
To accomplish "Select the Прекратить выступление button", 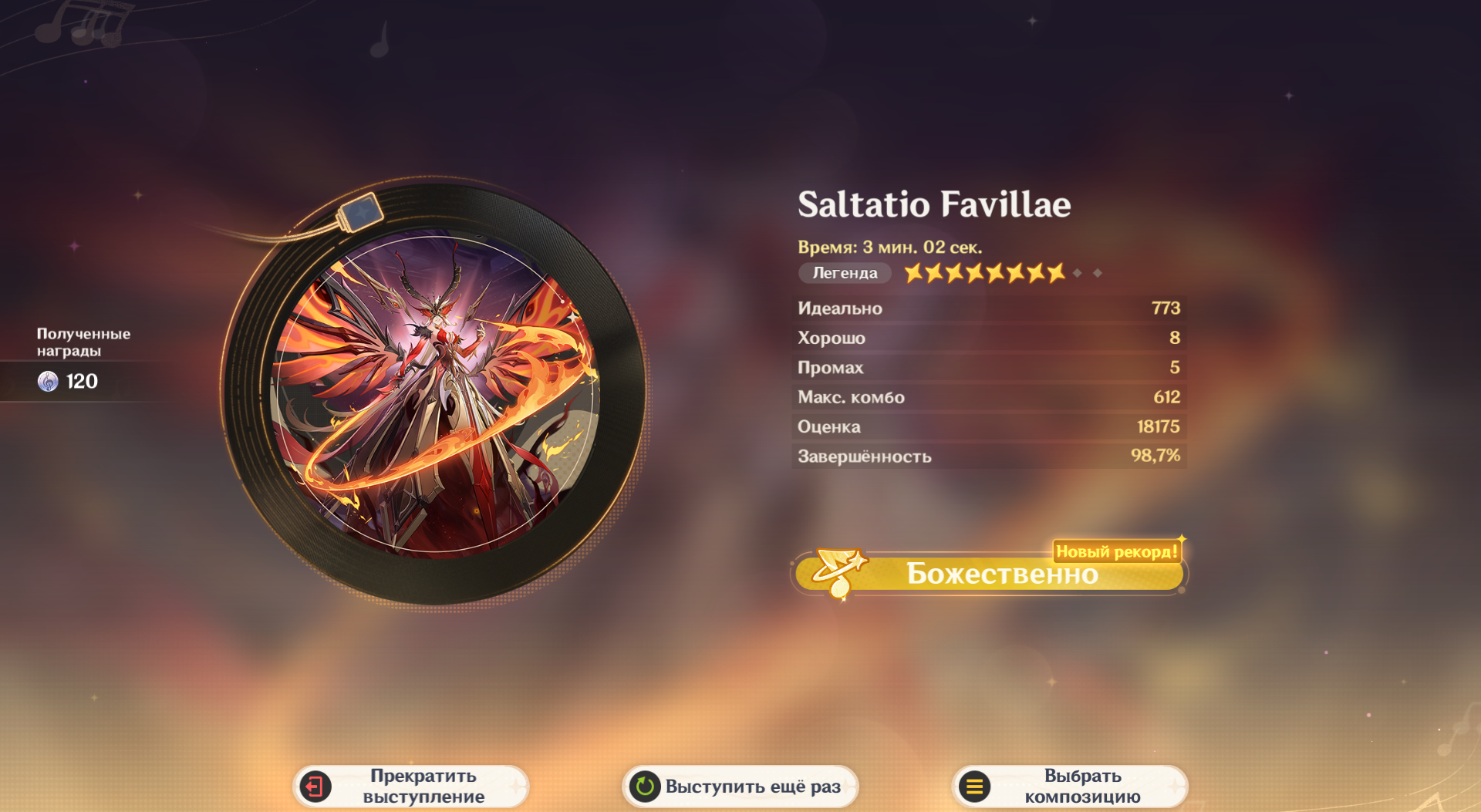I will (411, 787).
